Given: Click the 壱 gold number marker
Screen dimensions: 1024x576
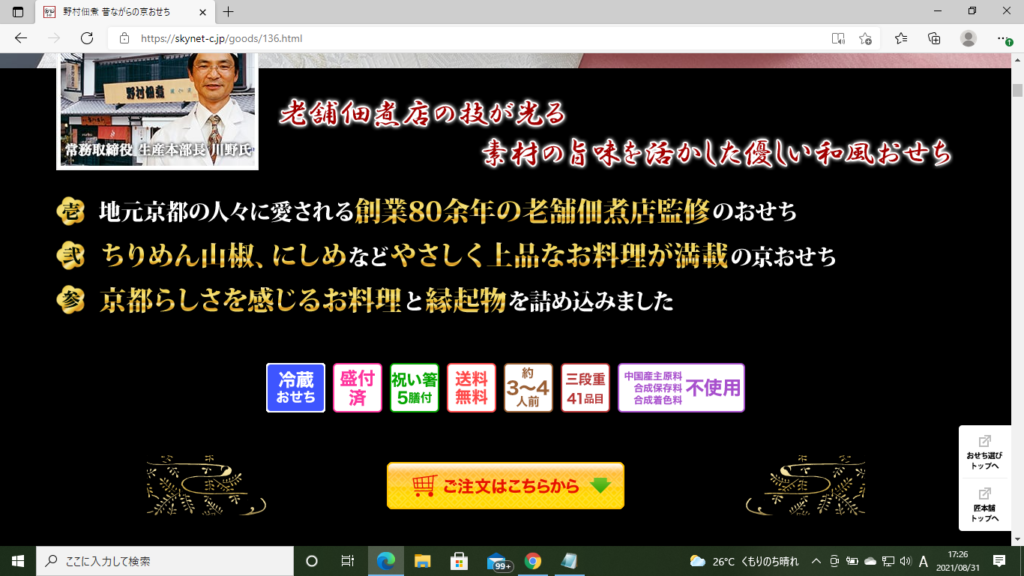Looking at the screenshot, I should pos(71,212).
